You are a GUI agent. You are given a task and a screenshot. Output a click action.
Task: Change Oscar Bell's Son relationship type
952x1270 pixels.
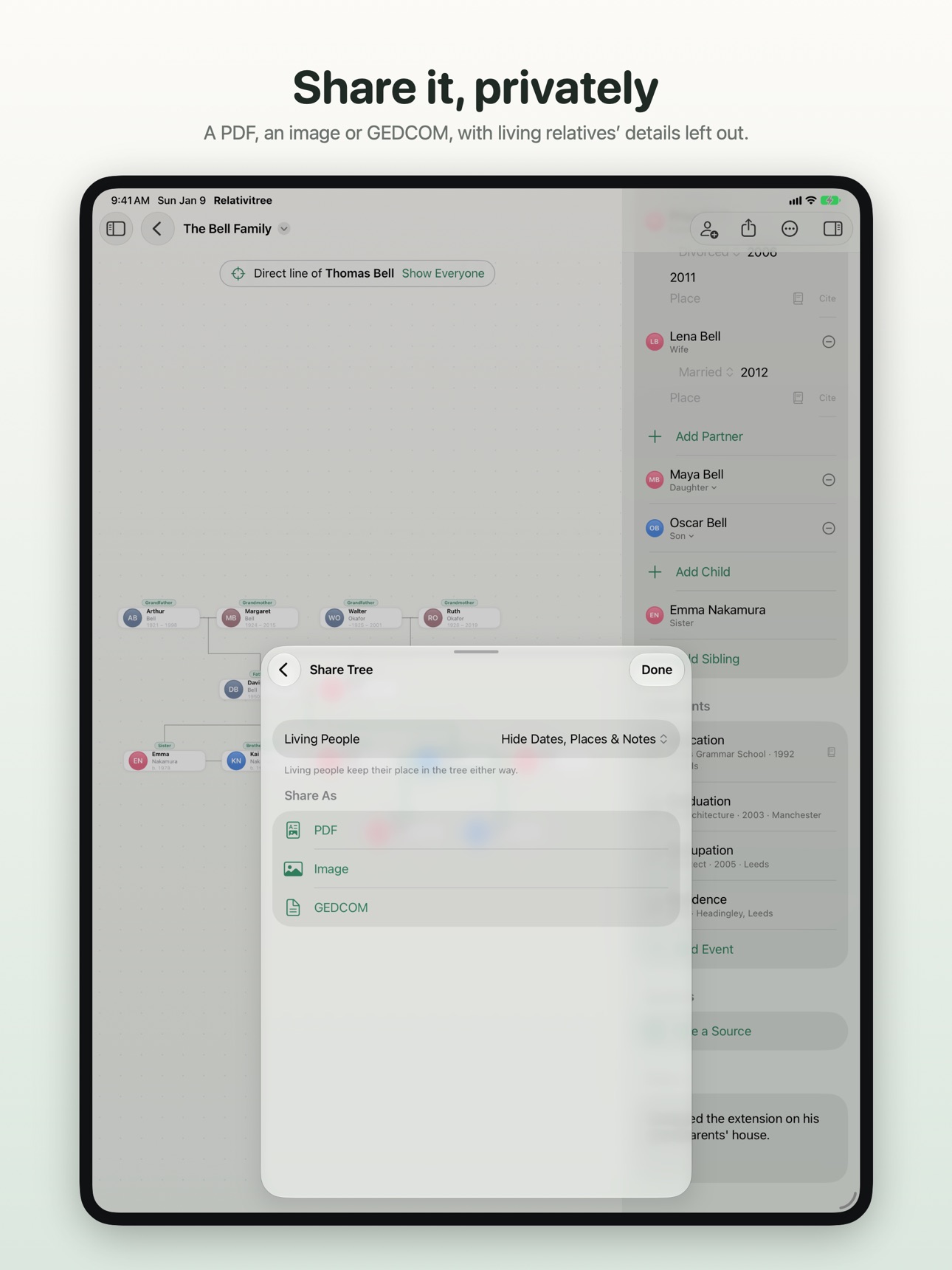(681, 537)
